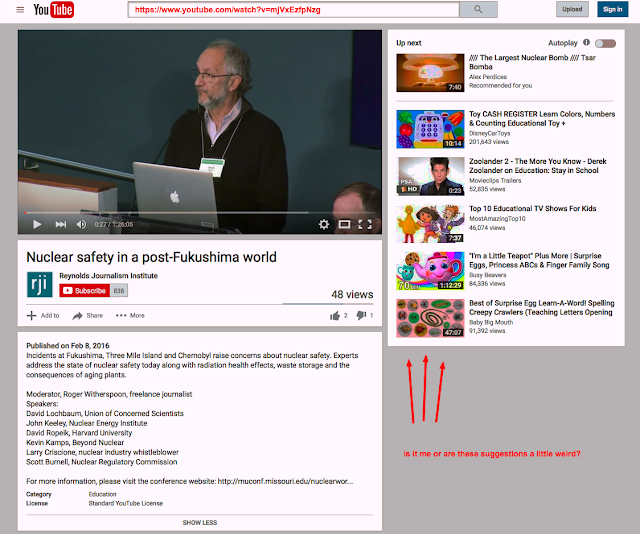Mute the video volume
Viewport: 640px width, 534px height.
point(81,224)
